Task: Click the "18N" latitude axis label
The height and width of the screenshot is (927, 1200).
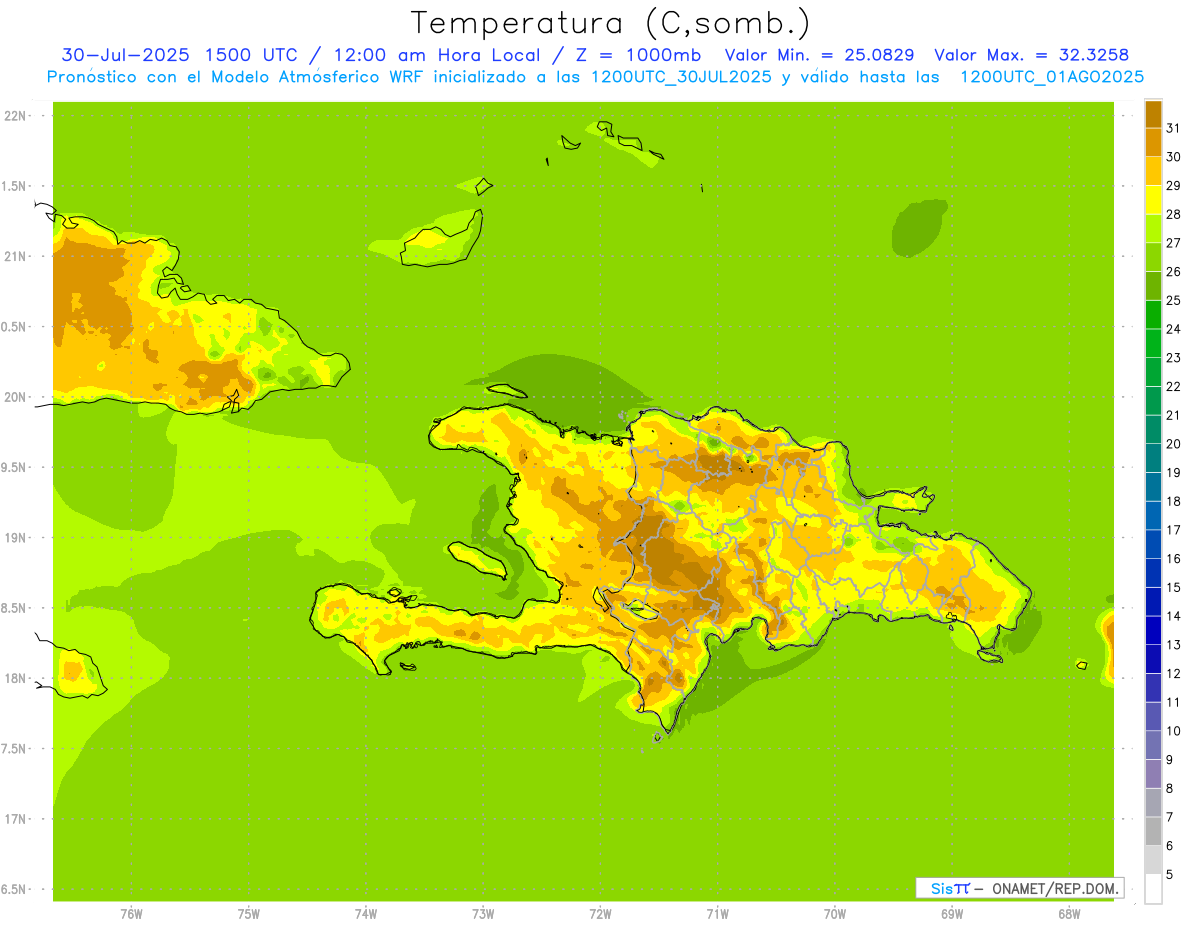Action: 15,678
